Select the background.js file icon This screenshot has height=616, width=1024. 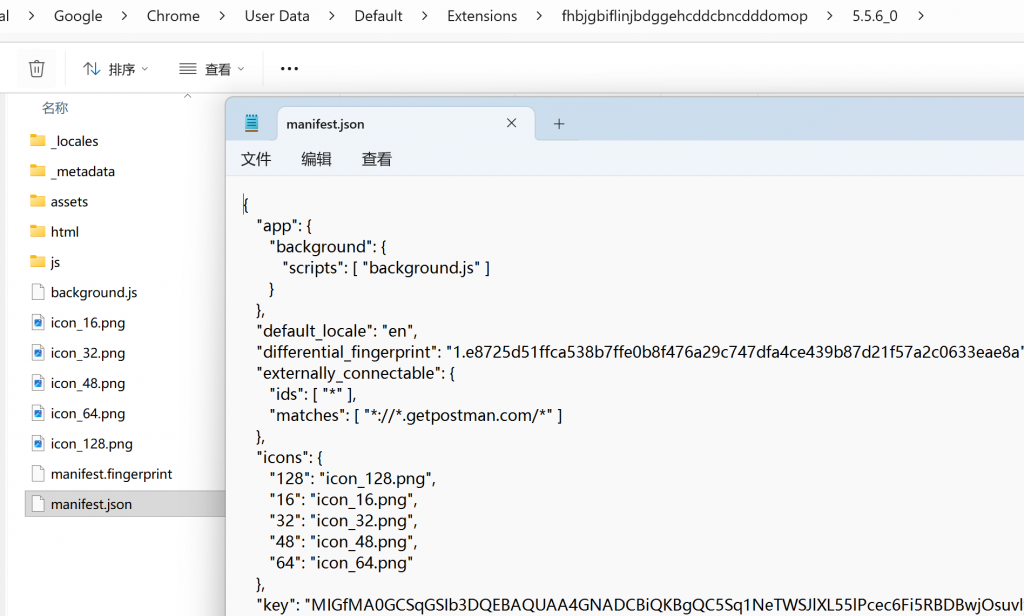pos(38,293)
